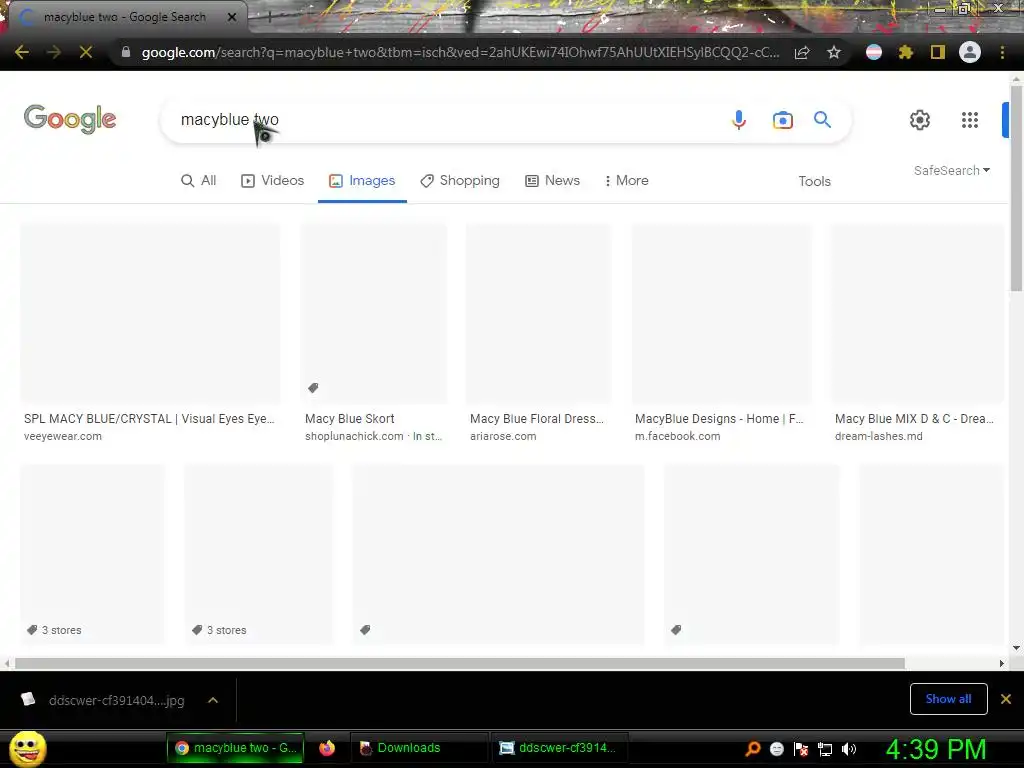This screenshot has height=768, width=1024.
Task: Open the Macy Blue Floral Dress image
Action: coord(538,313)
